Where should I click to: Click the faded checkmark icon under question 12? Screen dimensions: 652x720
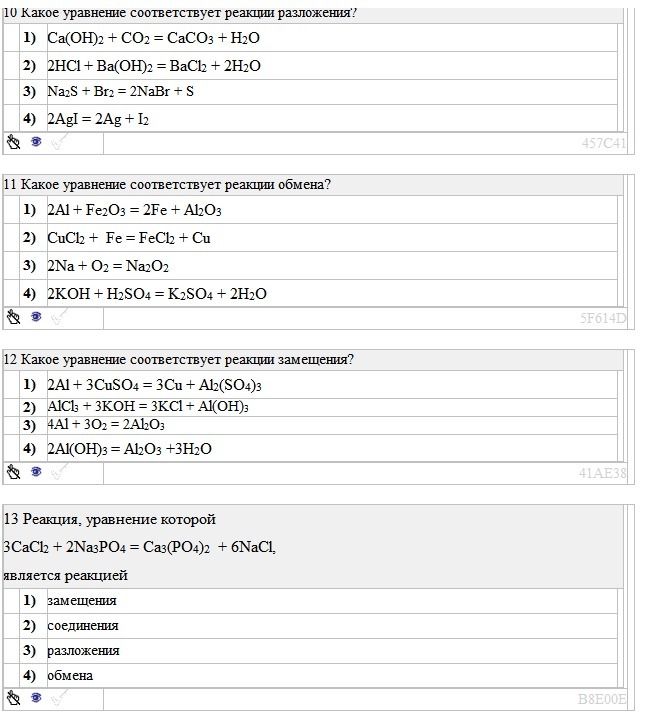tap(59, 471)
